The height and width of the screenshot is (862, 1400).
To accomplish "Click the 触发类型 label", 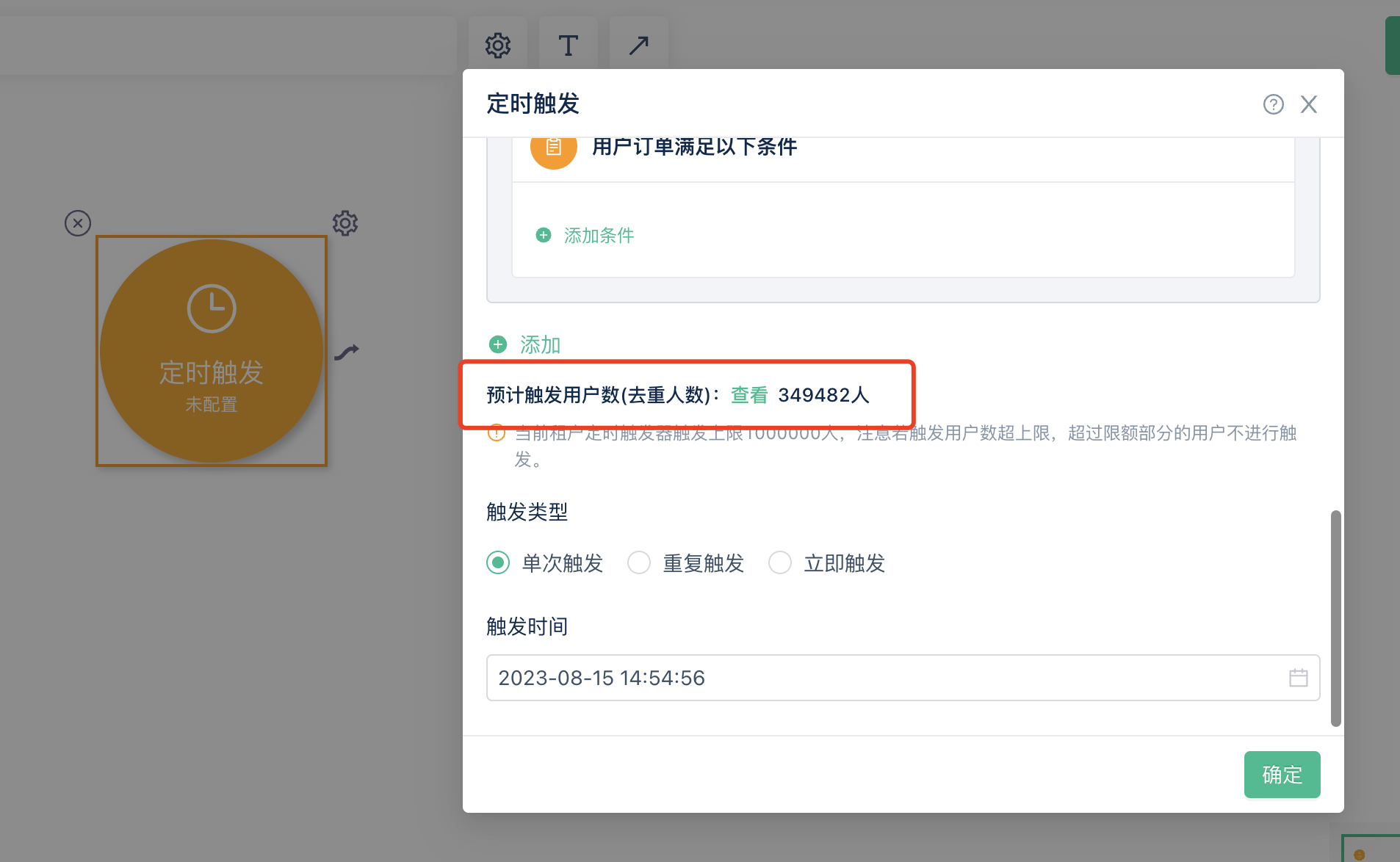I will 527,512.
